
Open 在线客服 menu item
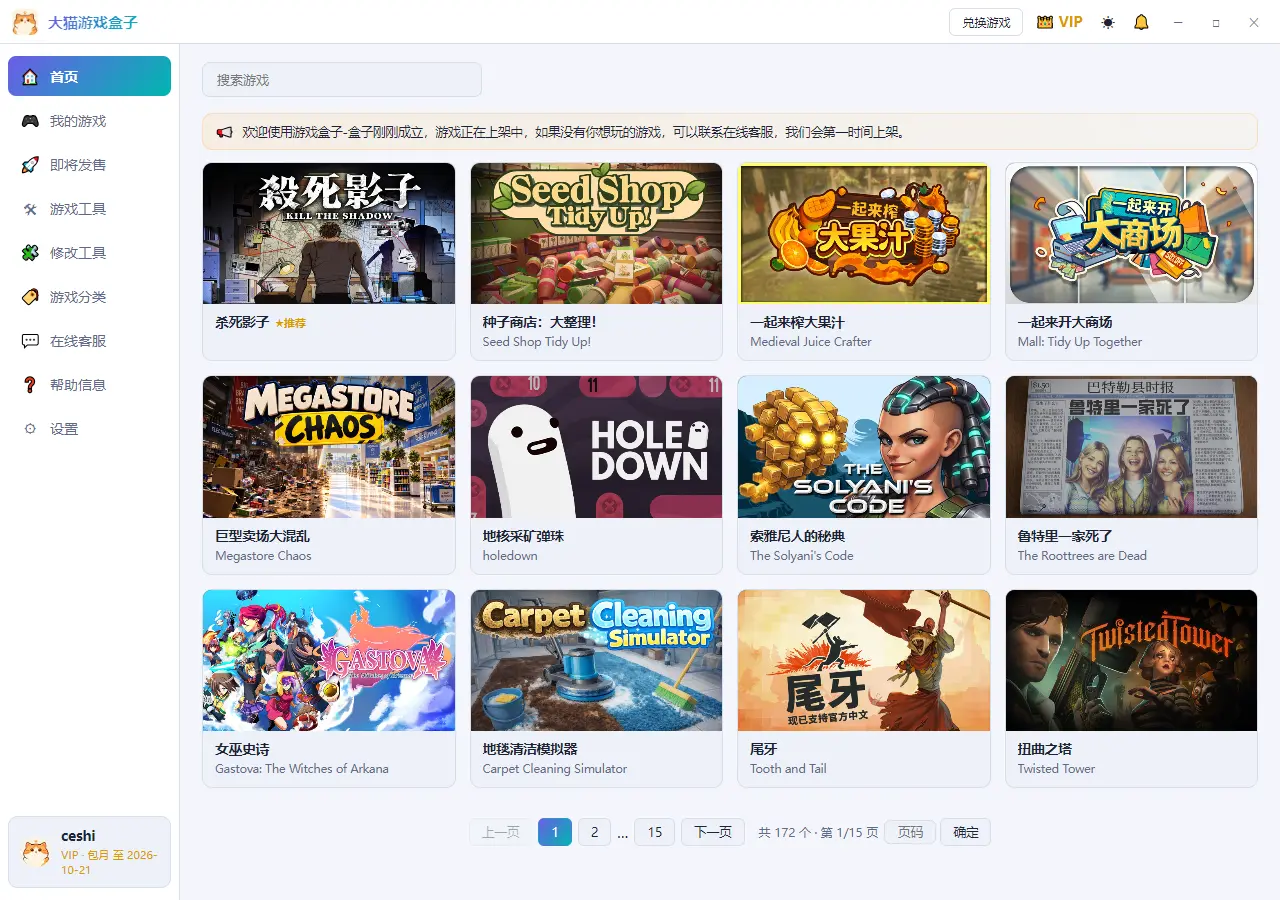[89, 341]
